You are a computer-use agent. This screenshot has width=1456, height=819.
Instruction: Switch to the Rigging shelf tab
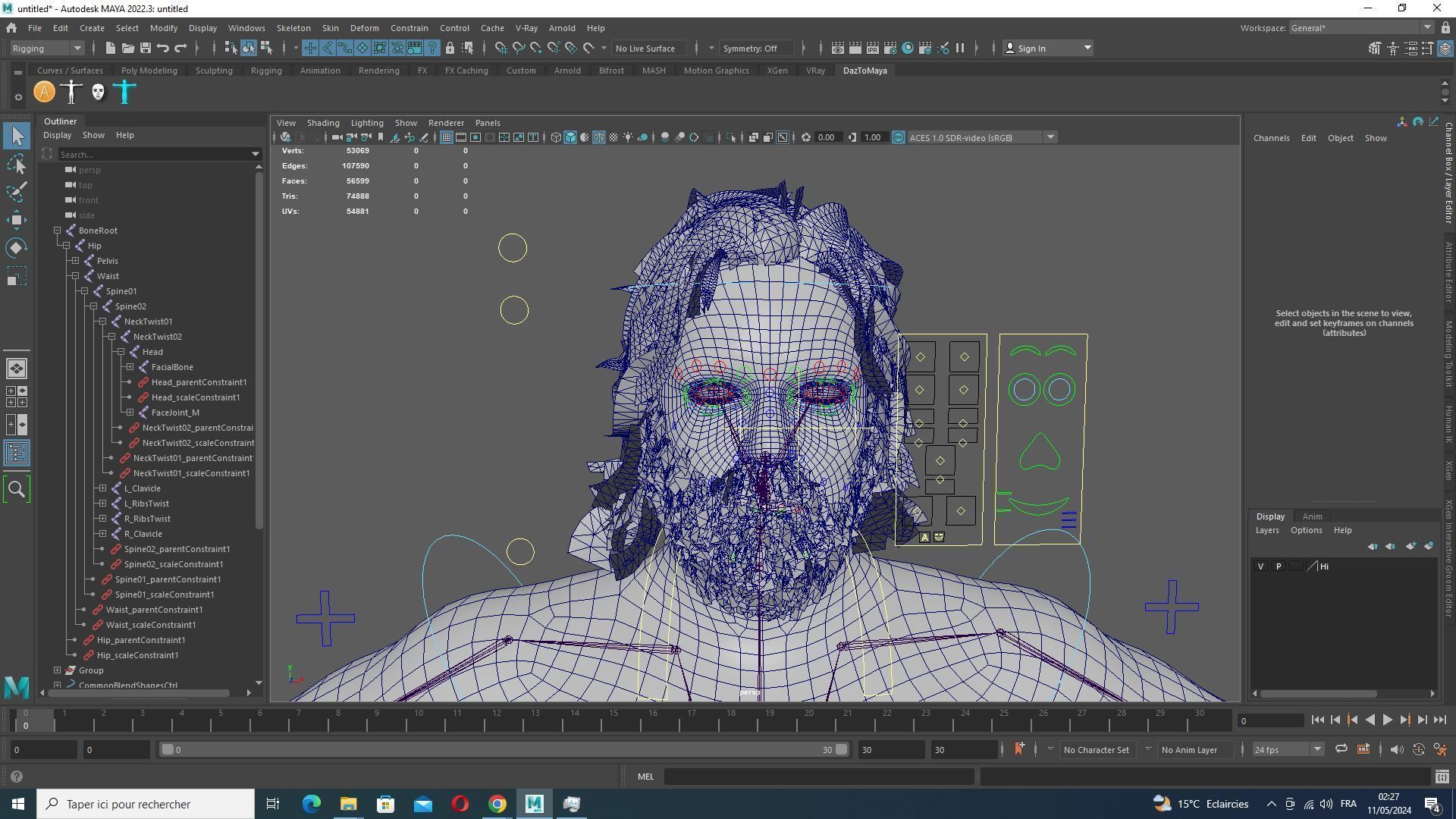(266, 71)
